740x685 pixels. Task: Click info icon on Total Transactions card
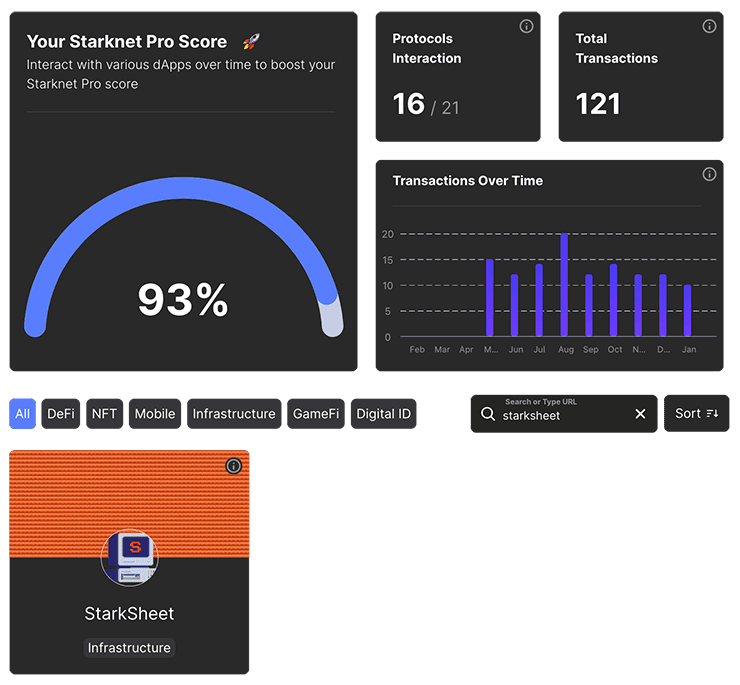[x=709, y=26]
